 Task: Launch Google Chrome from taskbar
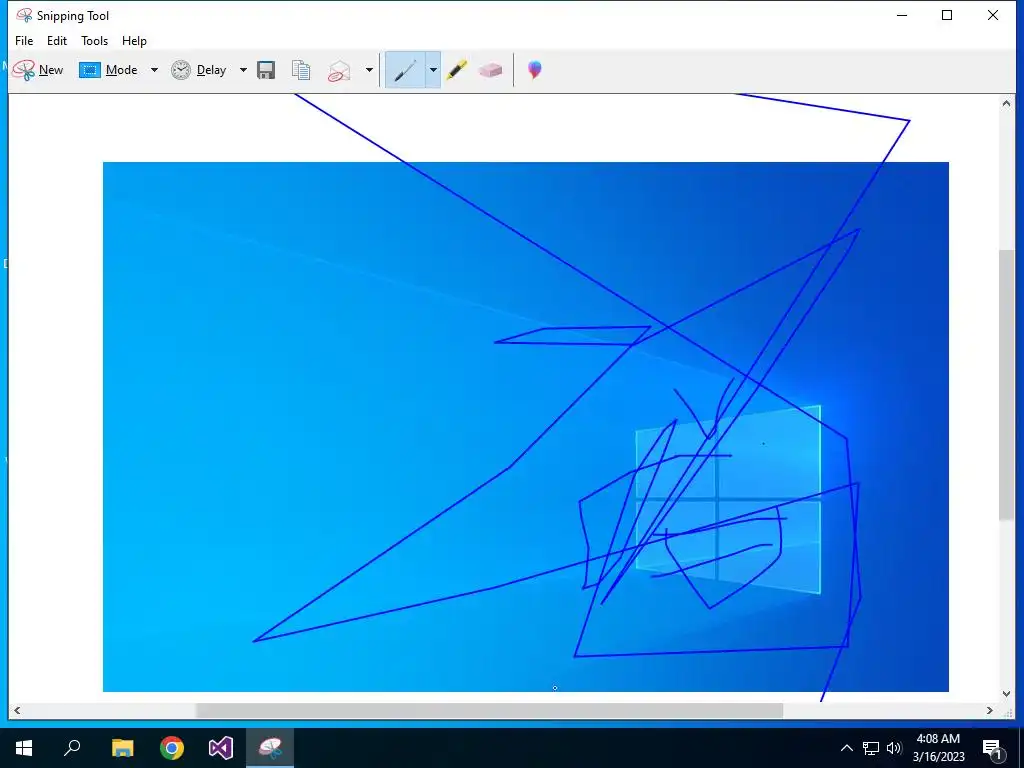pos(172,748)
